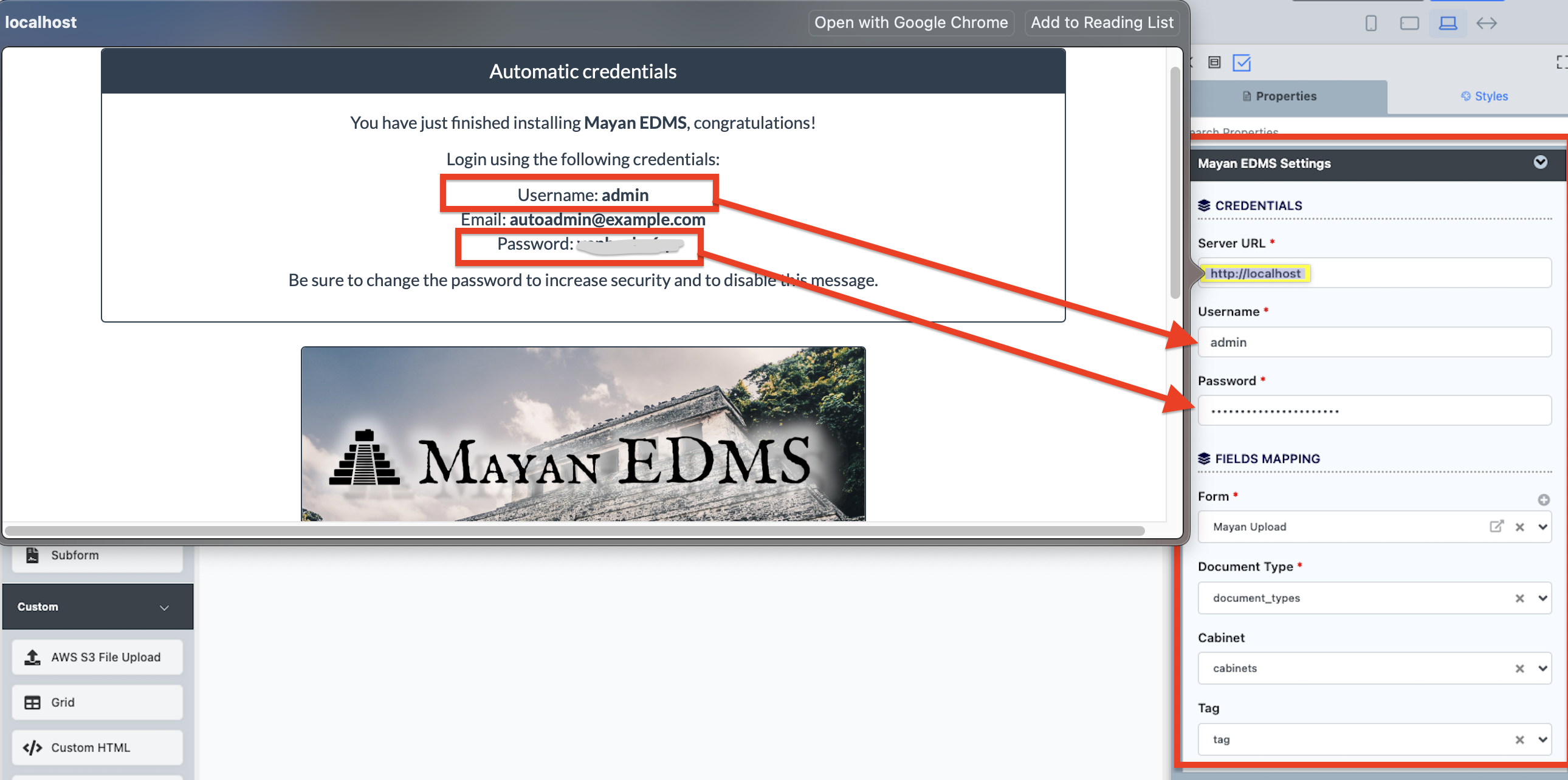This screenshot has width=1568, height=780.
Task: Clear the Mayan Upload form selection
Action: (x=1519, y=527)
